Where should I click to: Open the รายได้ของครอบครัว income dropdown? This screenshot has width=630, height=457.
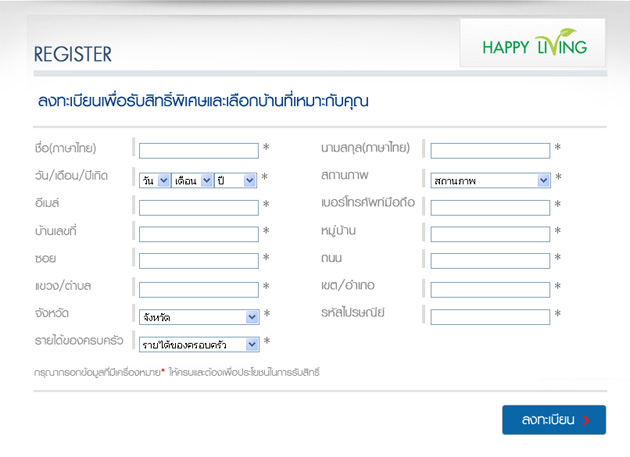pyautogui.click(x=198, y=345)
